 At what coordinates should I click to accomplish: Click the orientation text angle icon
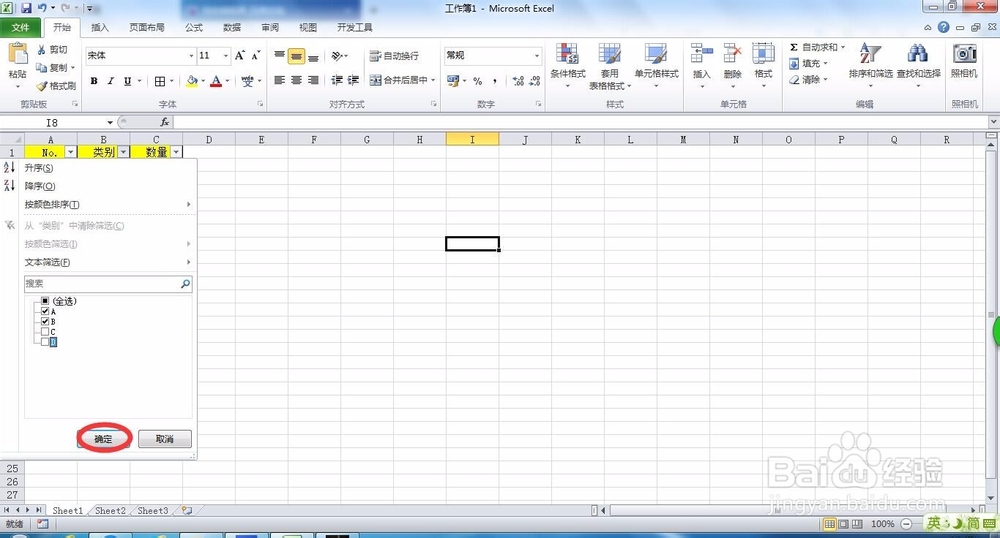(x=337, y=56)
